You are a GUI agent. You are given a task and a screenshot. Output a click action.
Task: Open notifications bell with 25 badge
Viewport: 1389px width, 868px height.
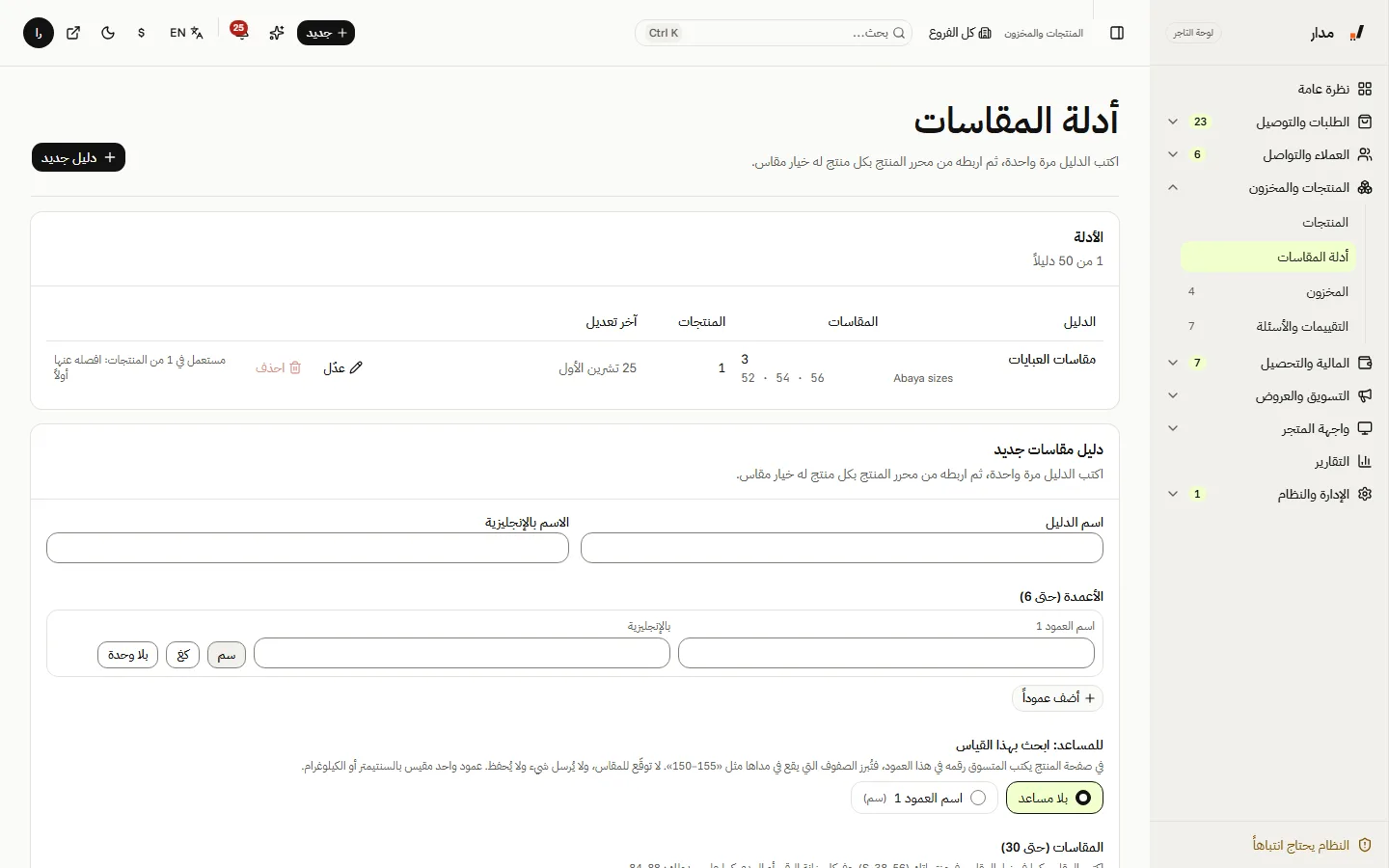coord(239,32)
